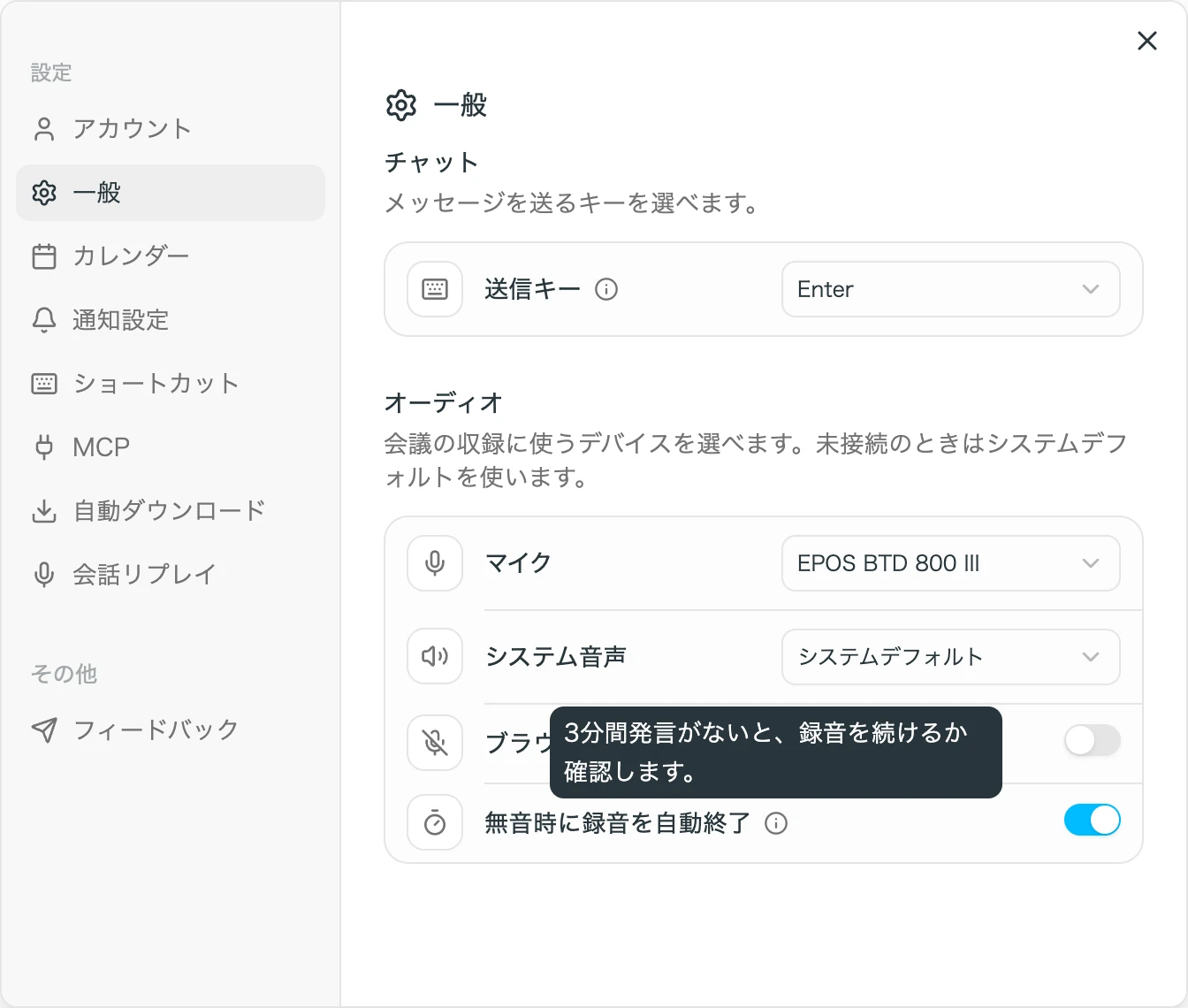
Task: Click the speaker icon in システム音声 row
Action: coord(435,656)
